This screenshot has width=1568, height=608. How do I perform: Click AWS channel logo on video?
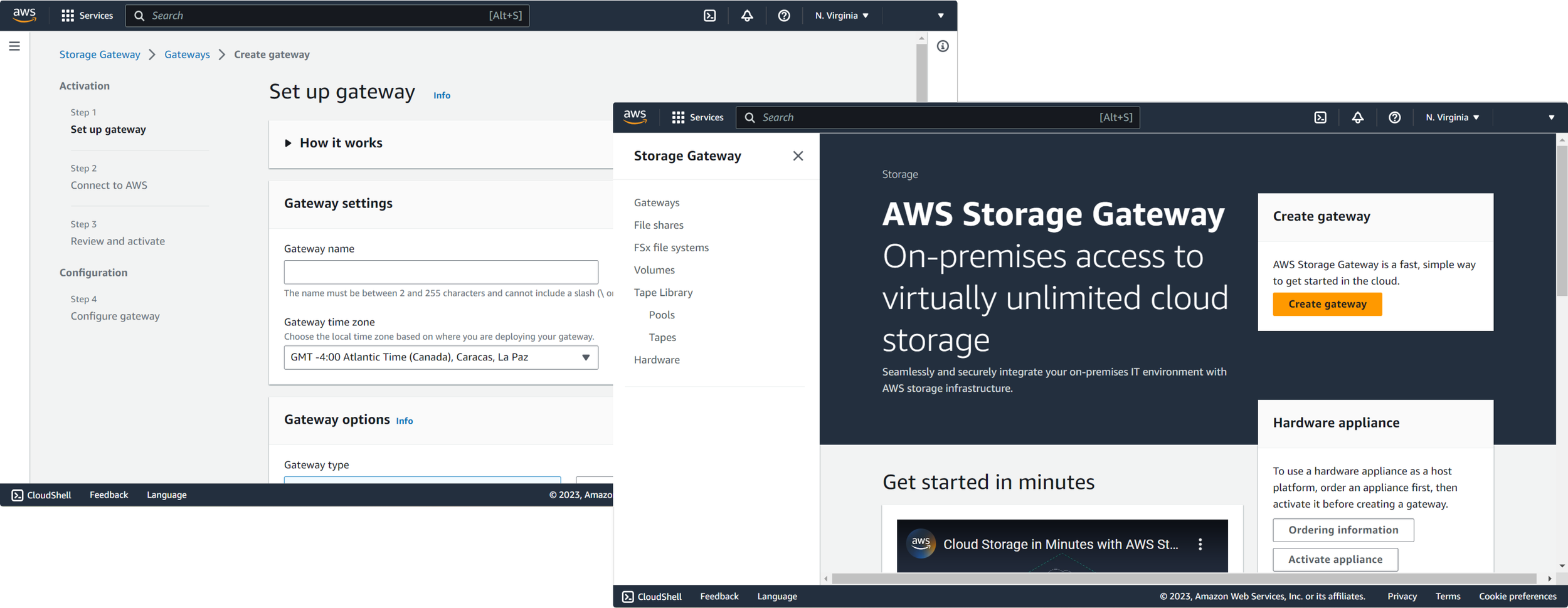pos(921,543)
